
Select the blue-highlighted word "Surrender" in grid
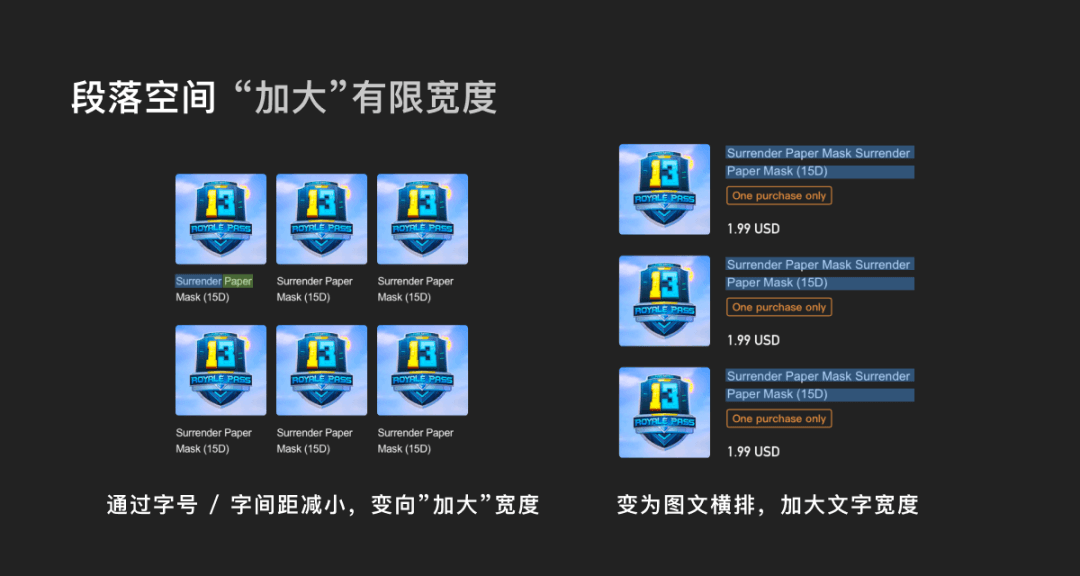(198, 281)
